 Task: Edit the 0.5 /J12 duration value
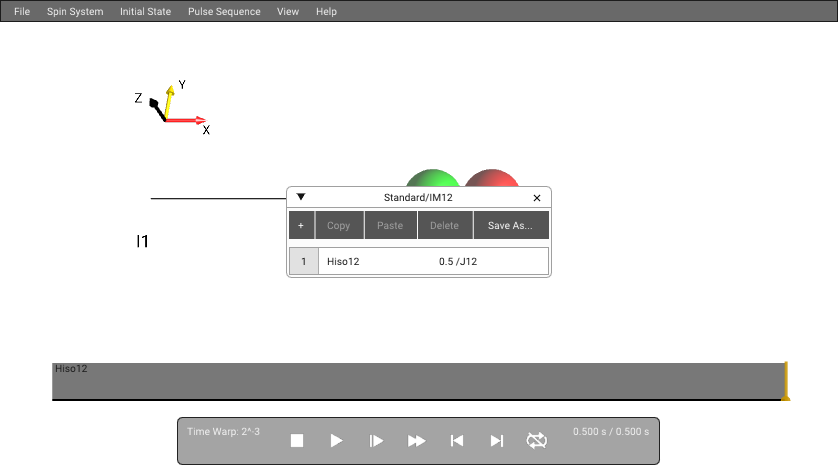[458, 261]
